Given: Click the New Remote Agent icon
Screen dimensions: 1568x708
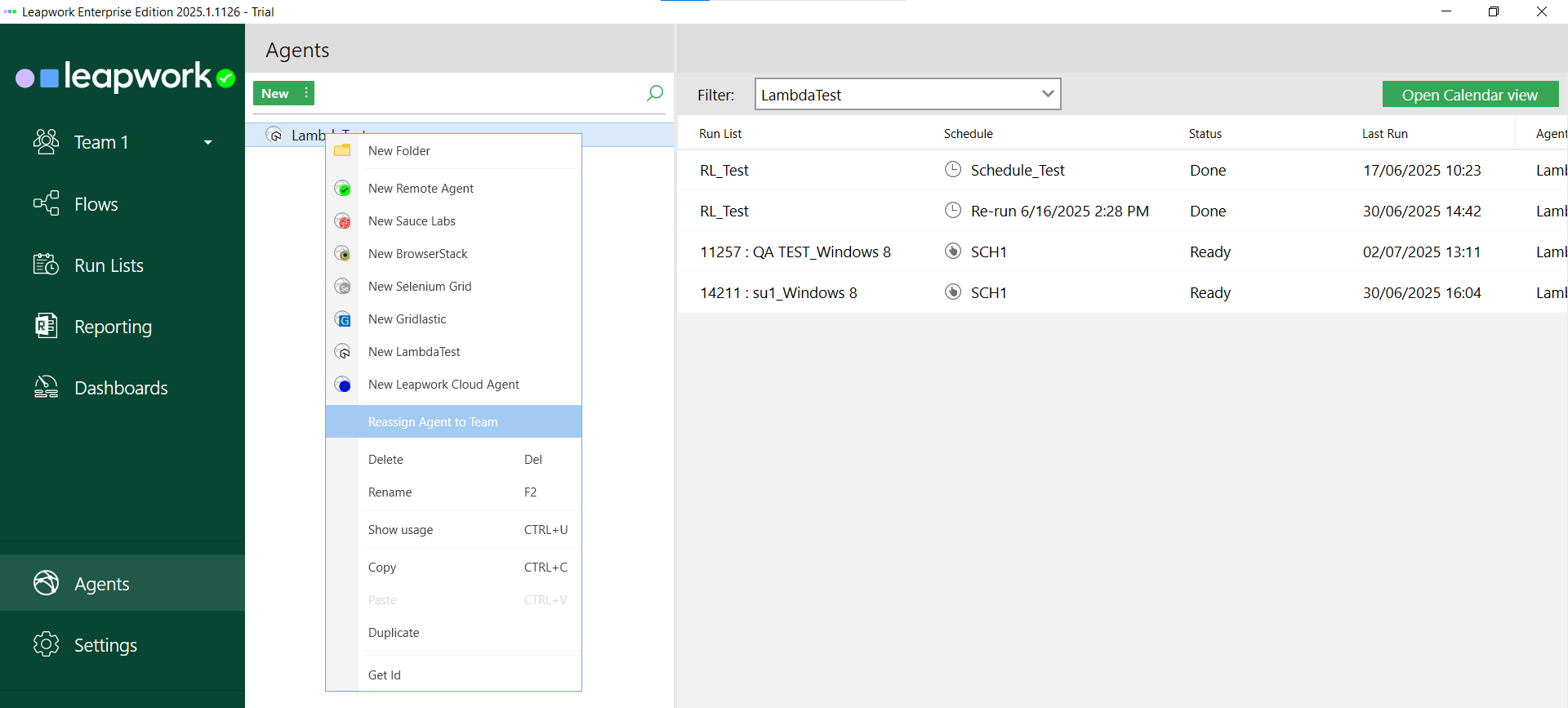Looking at the screenshot, I should point(343,189).
